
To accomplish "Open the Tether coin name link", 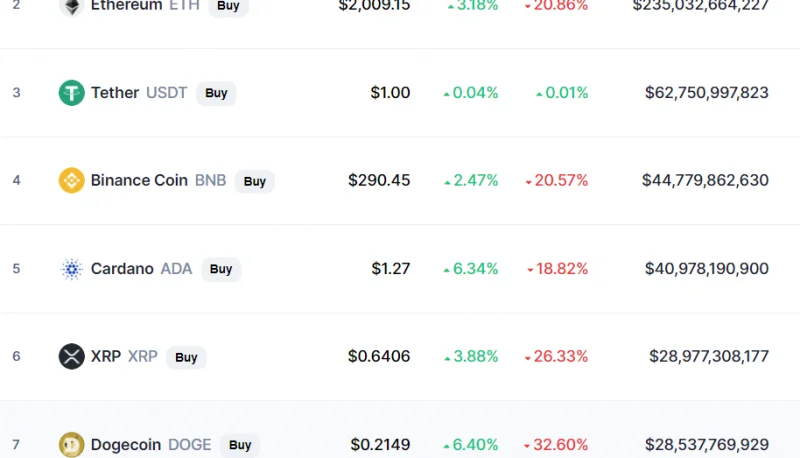I will [115, 93].
